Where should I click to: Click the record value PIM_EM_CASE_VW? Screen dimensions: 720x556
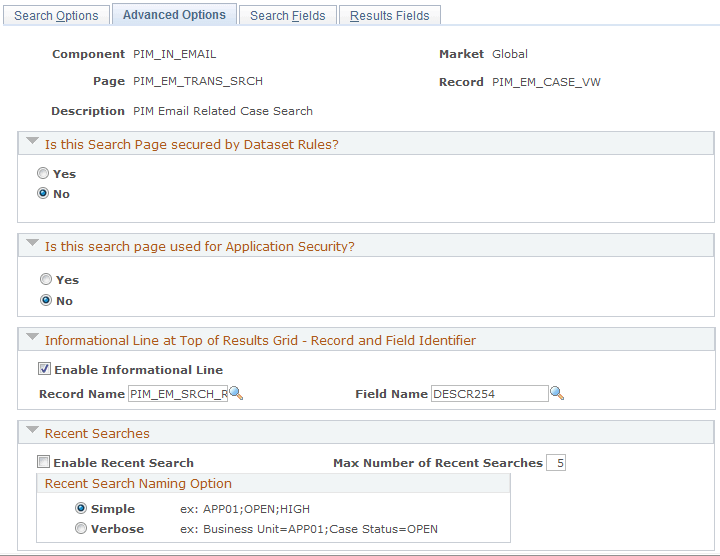pyautogui.click(x=546, y=82)
